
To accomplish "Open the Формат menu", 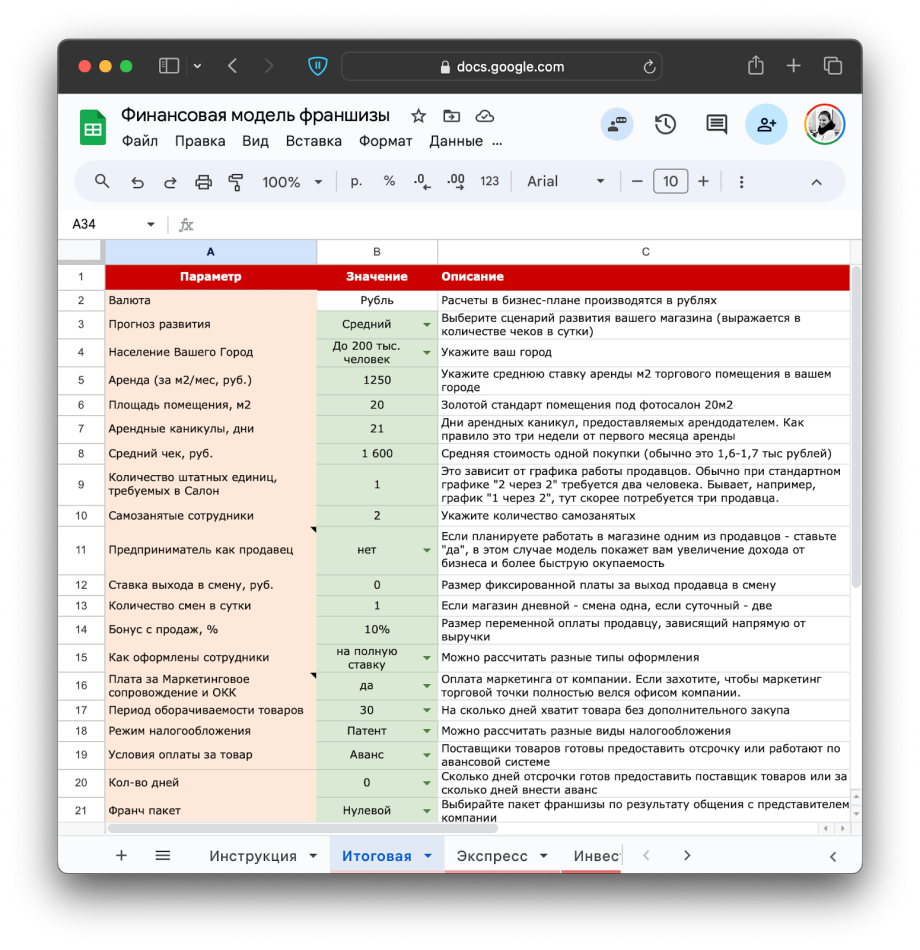I will 385,141.
